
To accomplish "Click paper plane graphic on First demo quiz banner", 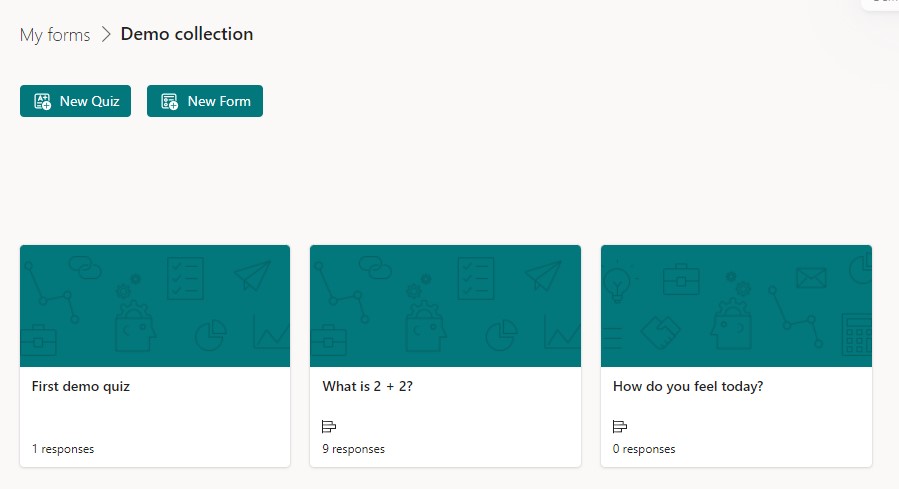I will (x=253, y=274).
